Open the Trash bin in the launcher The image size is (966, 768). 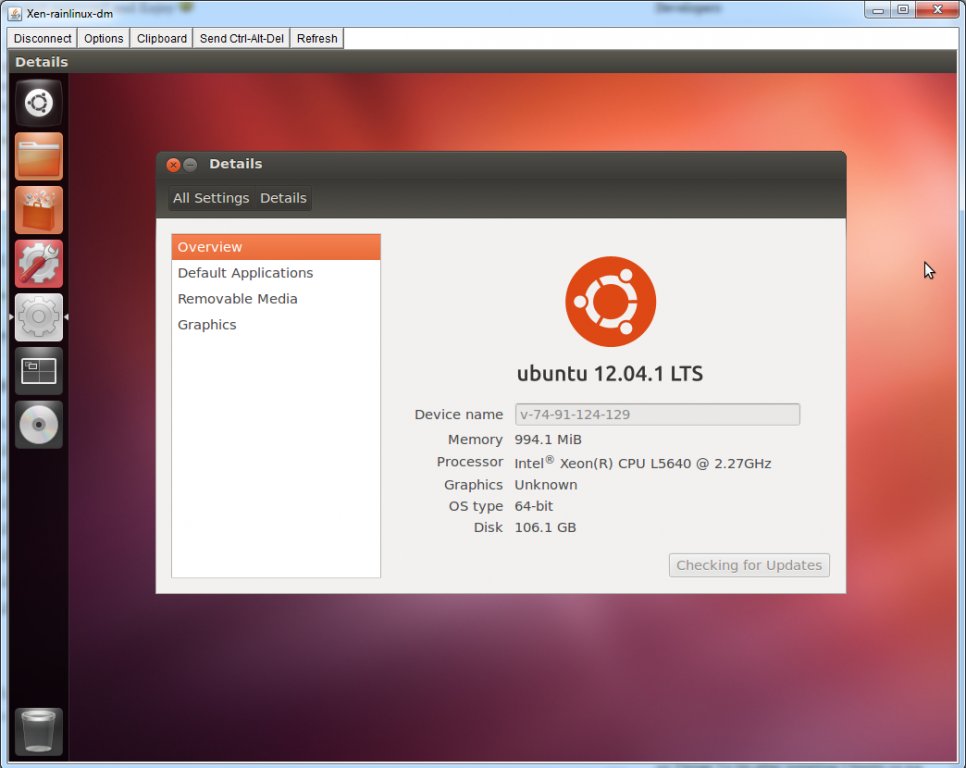tap(39, 732)
